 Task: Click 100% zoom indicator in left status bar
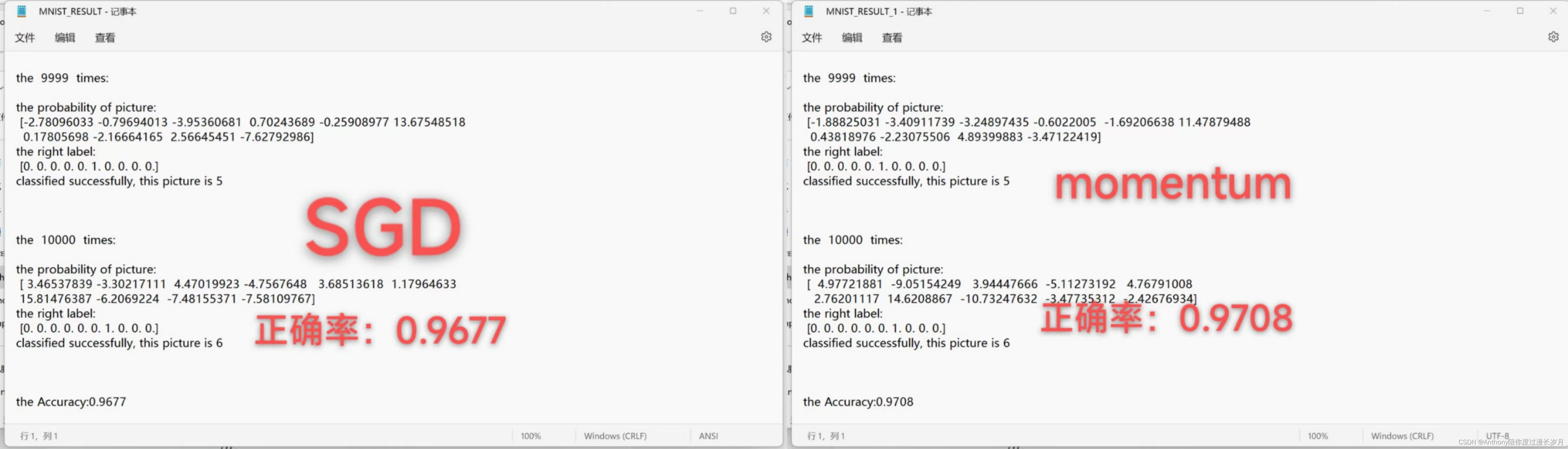tap(530, 436)
